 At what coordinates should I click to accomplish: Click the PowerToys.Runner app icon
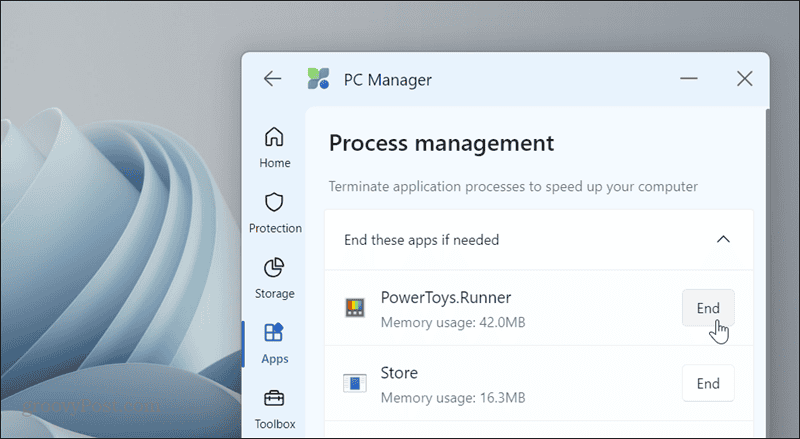pyautogui.click(x=355, y=308)
